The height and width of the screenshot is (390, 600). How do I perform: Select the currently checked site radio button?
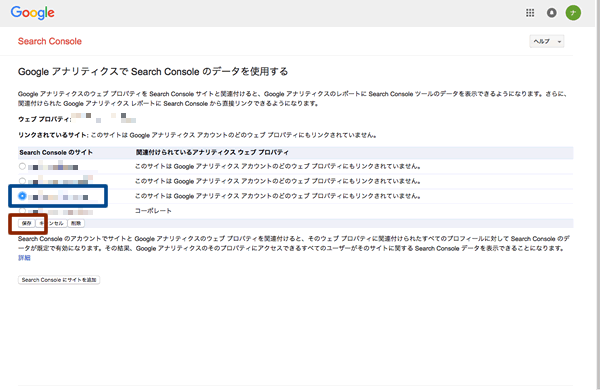(22, 196)
